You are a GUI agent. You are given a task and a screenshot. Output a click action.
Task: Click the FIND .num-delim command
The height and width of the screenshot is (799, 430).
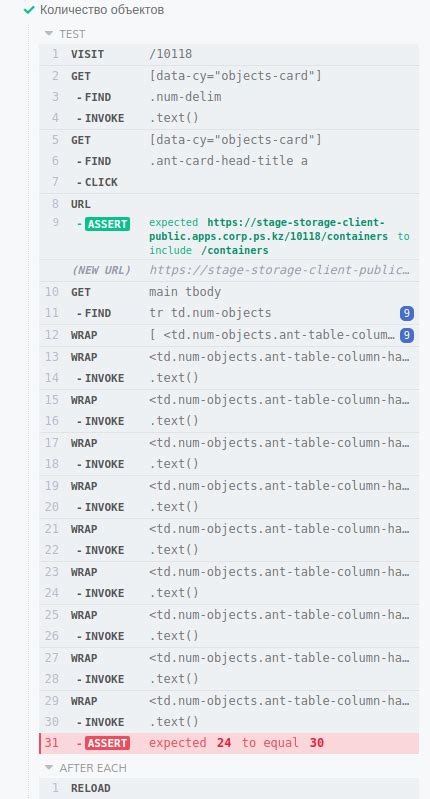[229, 97]
